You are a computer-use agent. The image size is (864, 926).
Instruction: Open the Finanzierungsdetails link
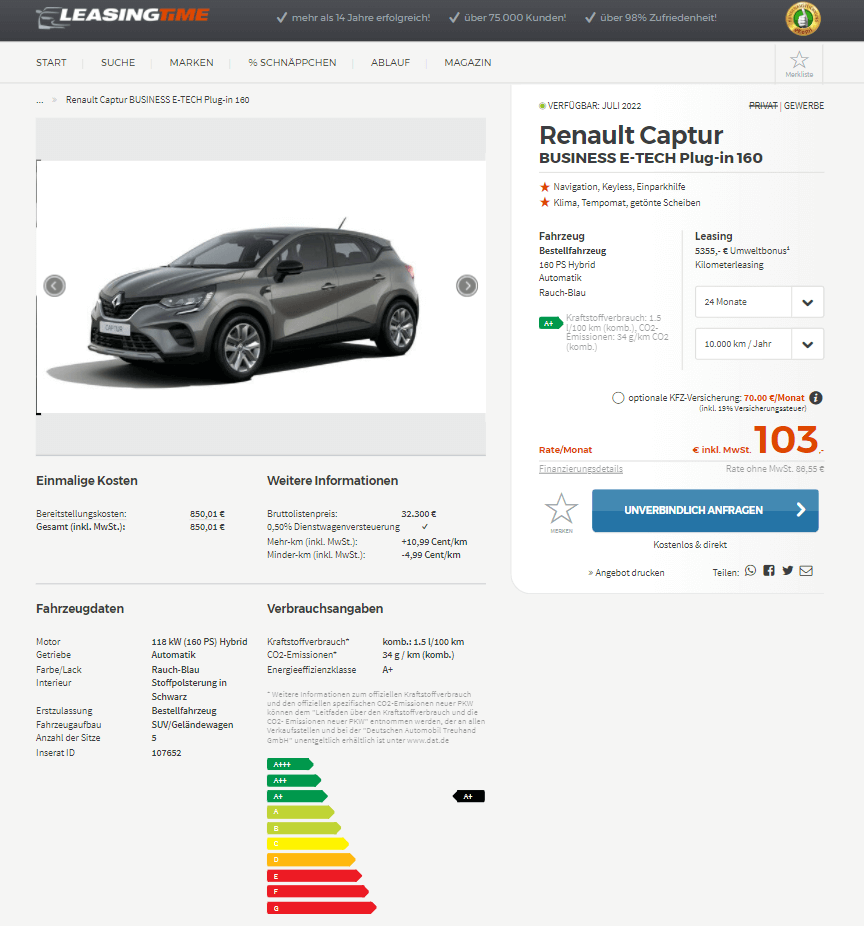coord(581,469)
